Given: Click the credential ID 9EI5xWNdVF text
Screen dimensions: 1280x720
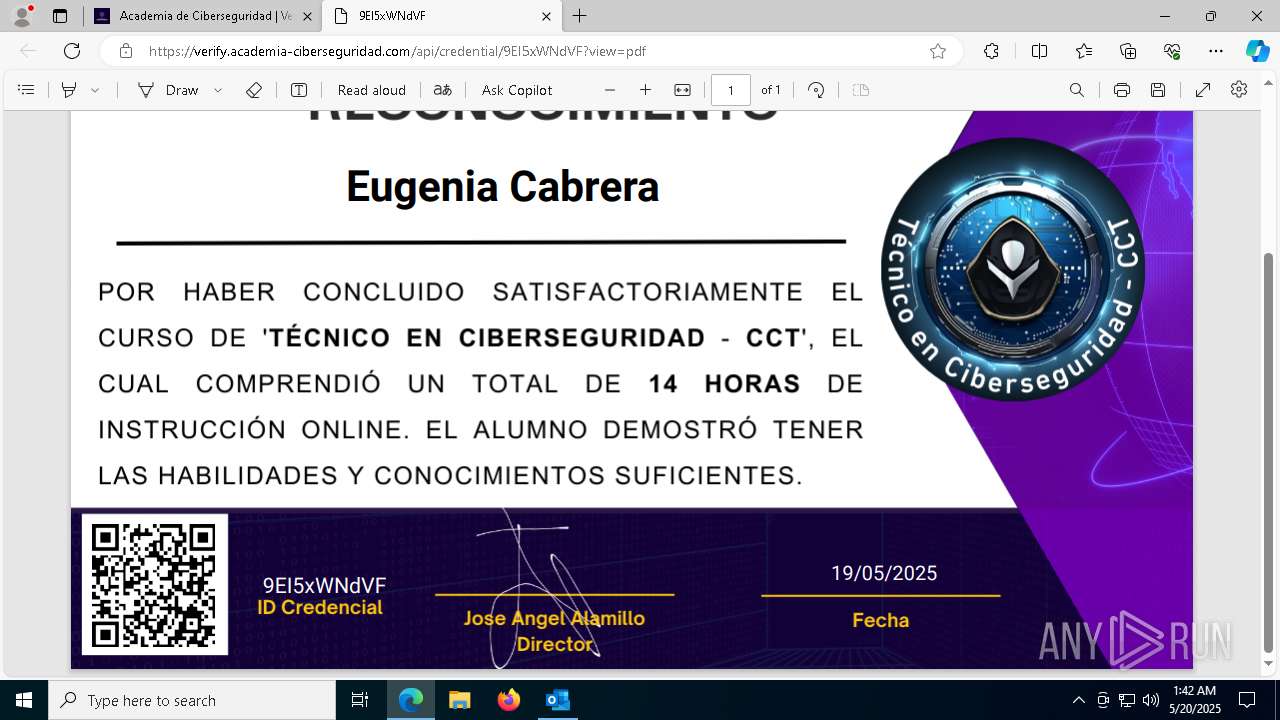Looking at the screenshot, I should 324,586.
